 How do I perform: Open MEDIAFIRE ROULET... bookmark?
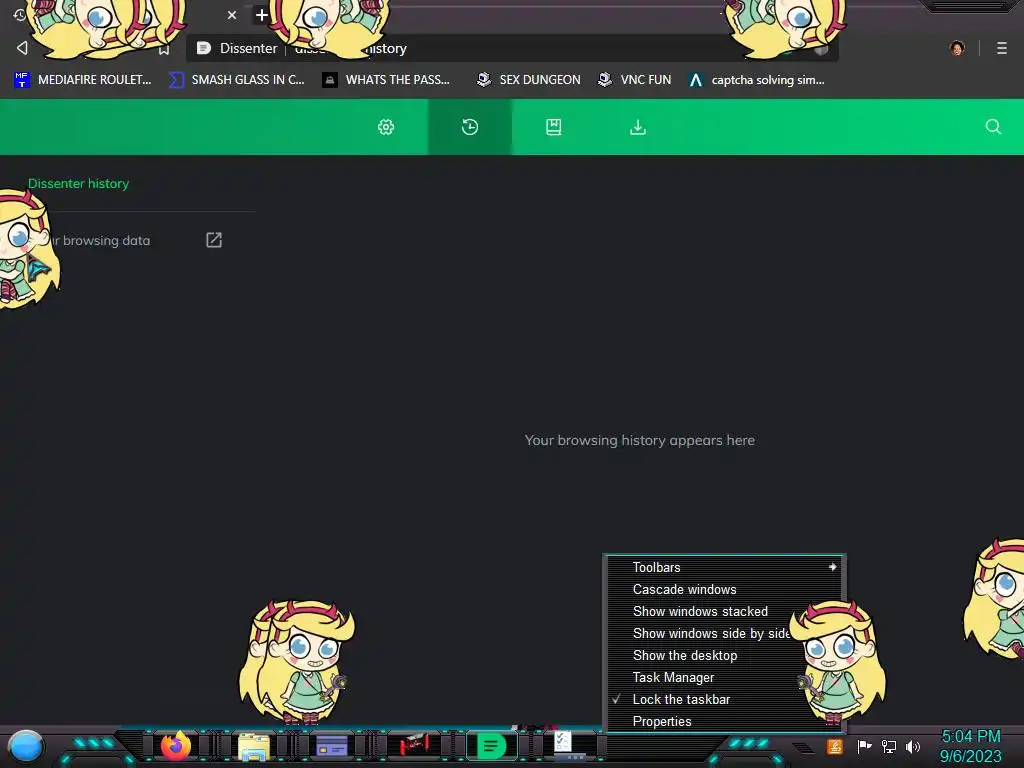click(x=82, y=80)
